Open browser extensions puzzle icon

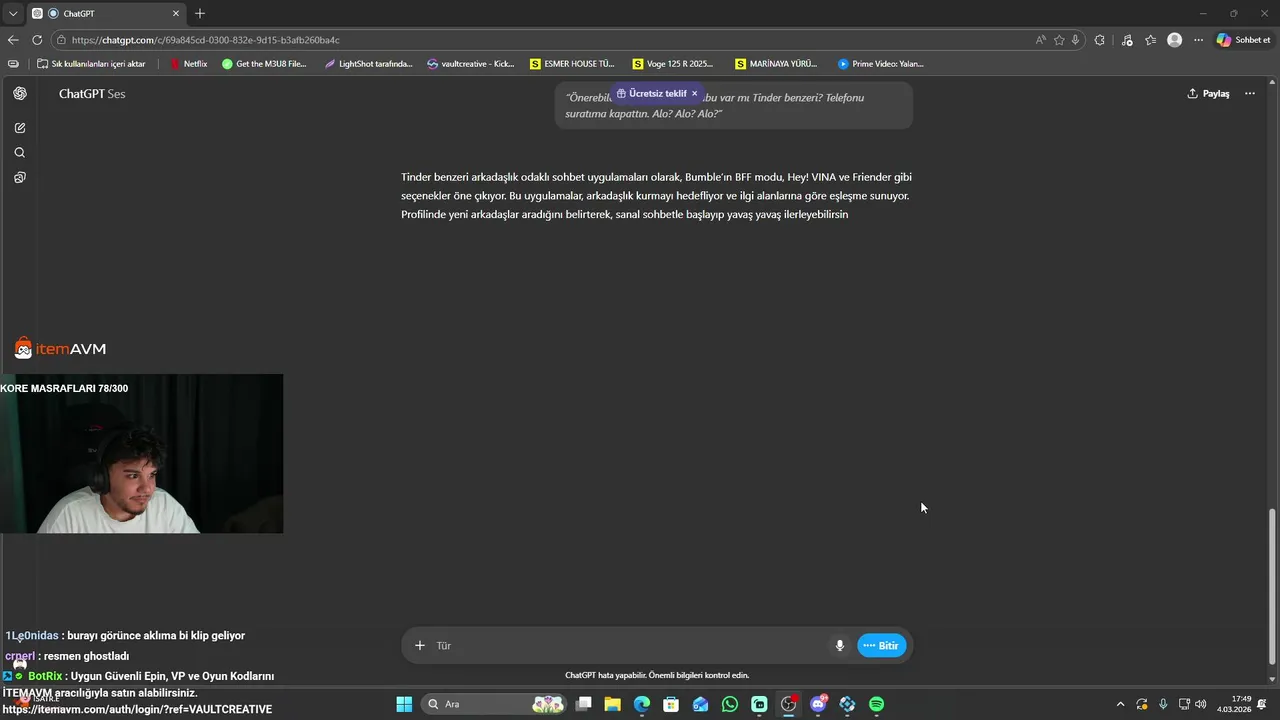[x=1100, y=40]
